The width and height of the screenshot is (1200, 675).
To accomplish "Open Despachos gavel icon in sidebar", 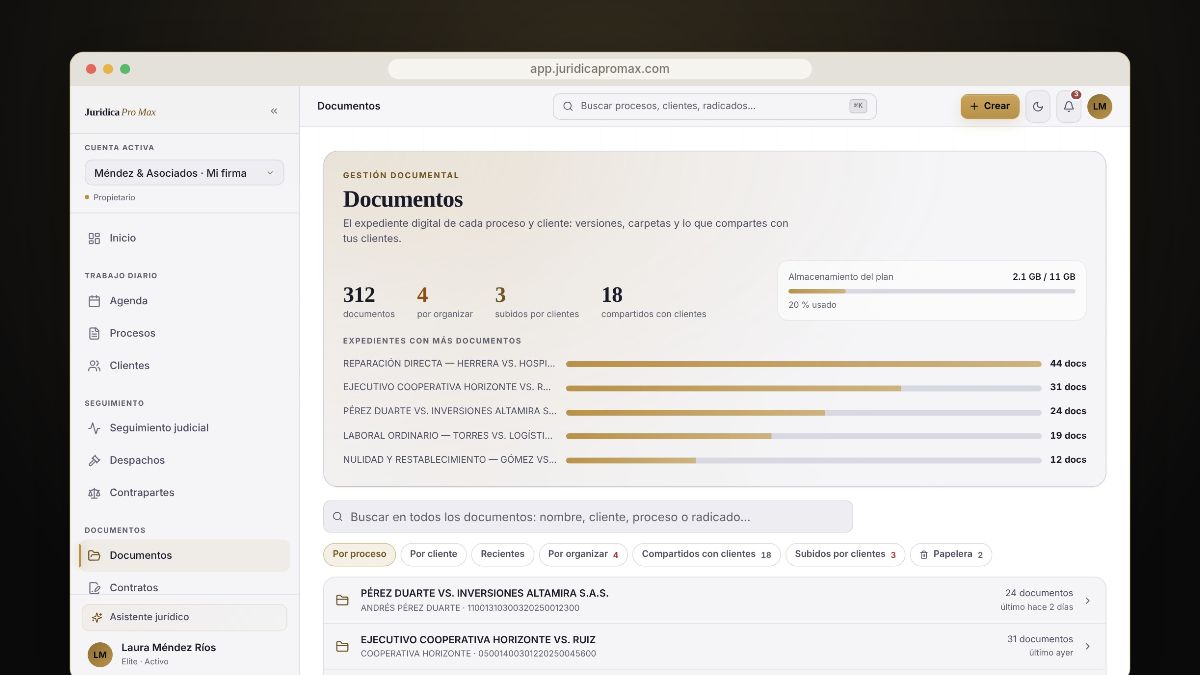I will pyautogui.click(x=94, y=460).
